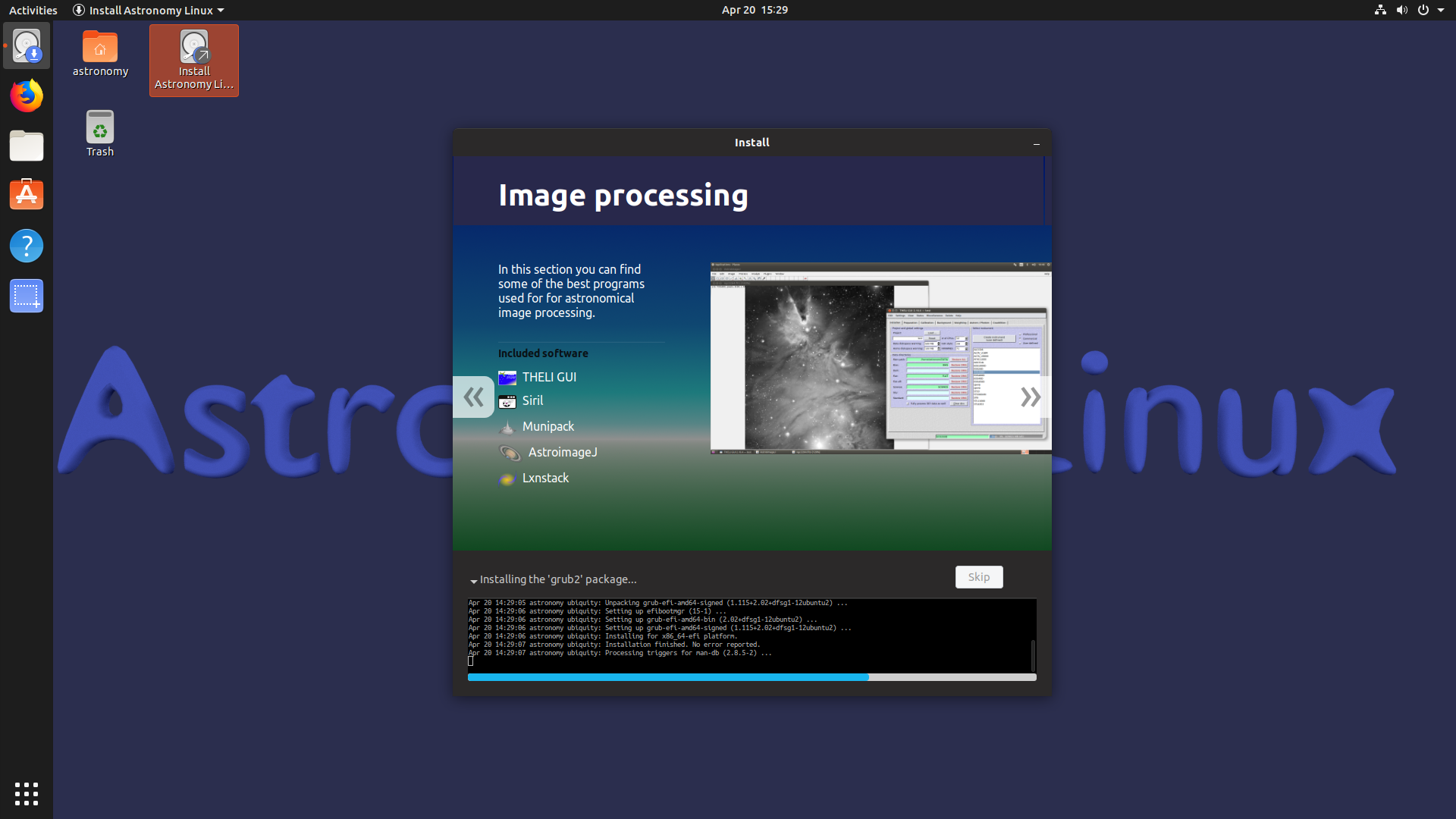Select Siril in the included software list
Image resolution: width=1456 pixels, height=819 pixels.
532,400
